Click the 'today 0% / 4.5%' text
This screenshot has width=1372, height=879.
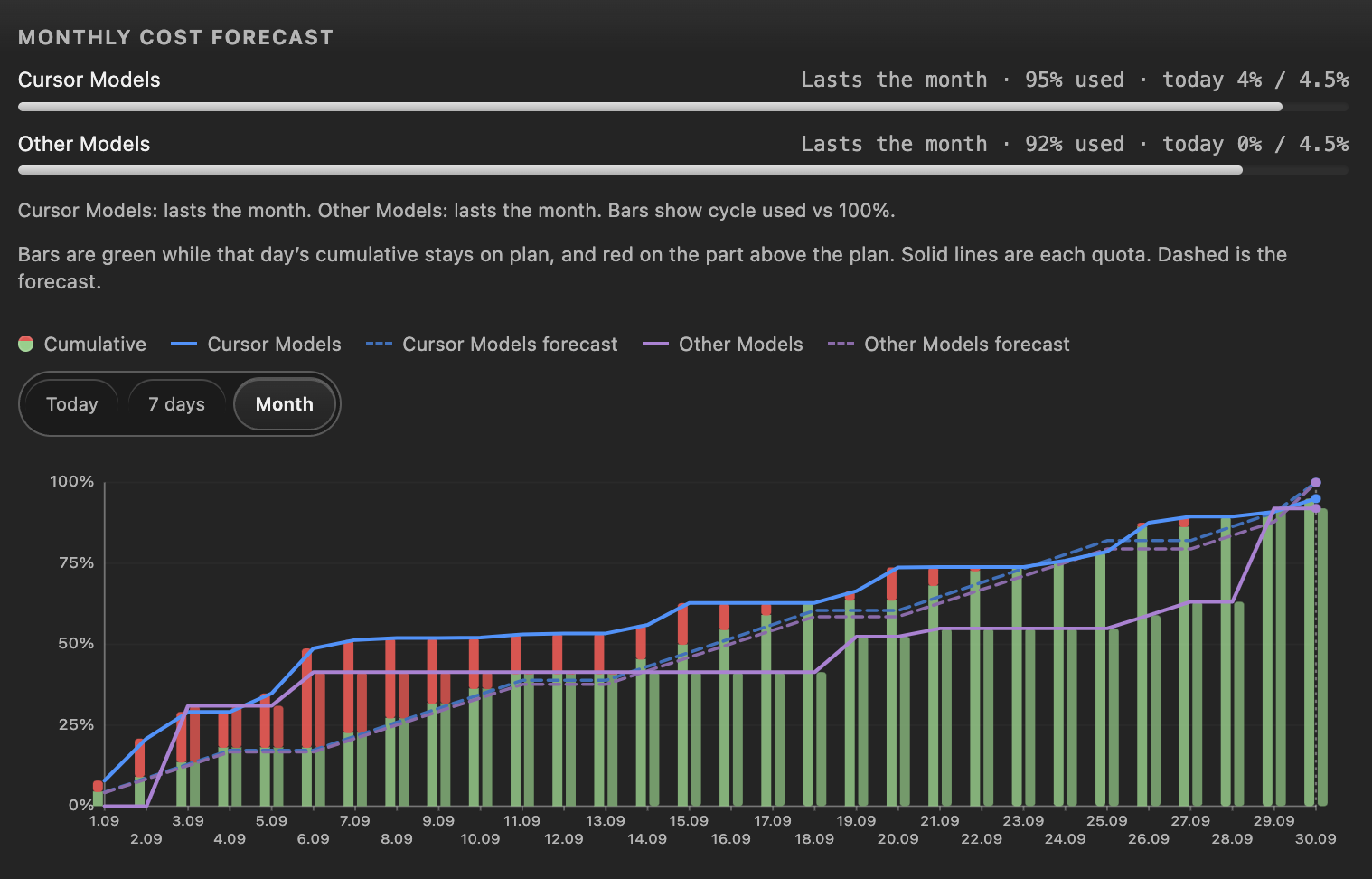[x=1255, y=144]
